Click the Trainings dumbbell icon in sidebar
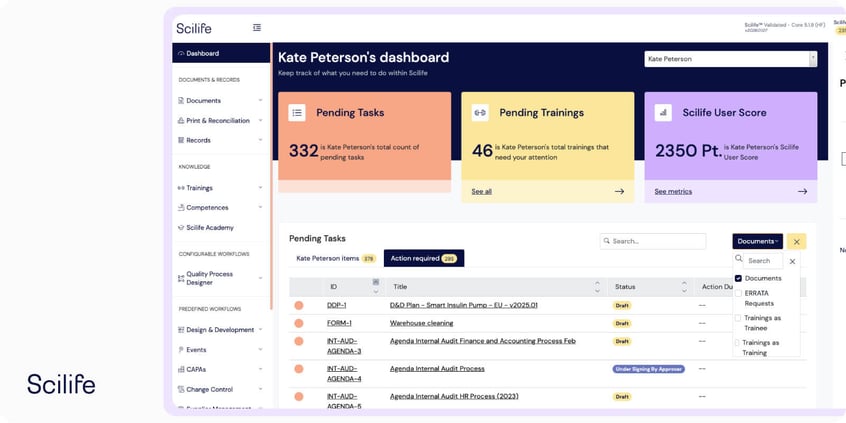Viewport: 846px width, 423px height. pyautogui.click(x=181, y=188)
